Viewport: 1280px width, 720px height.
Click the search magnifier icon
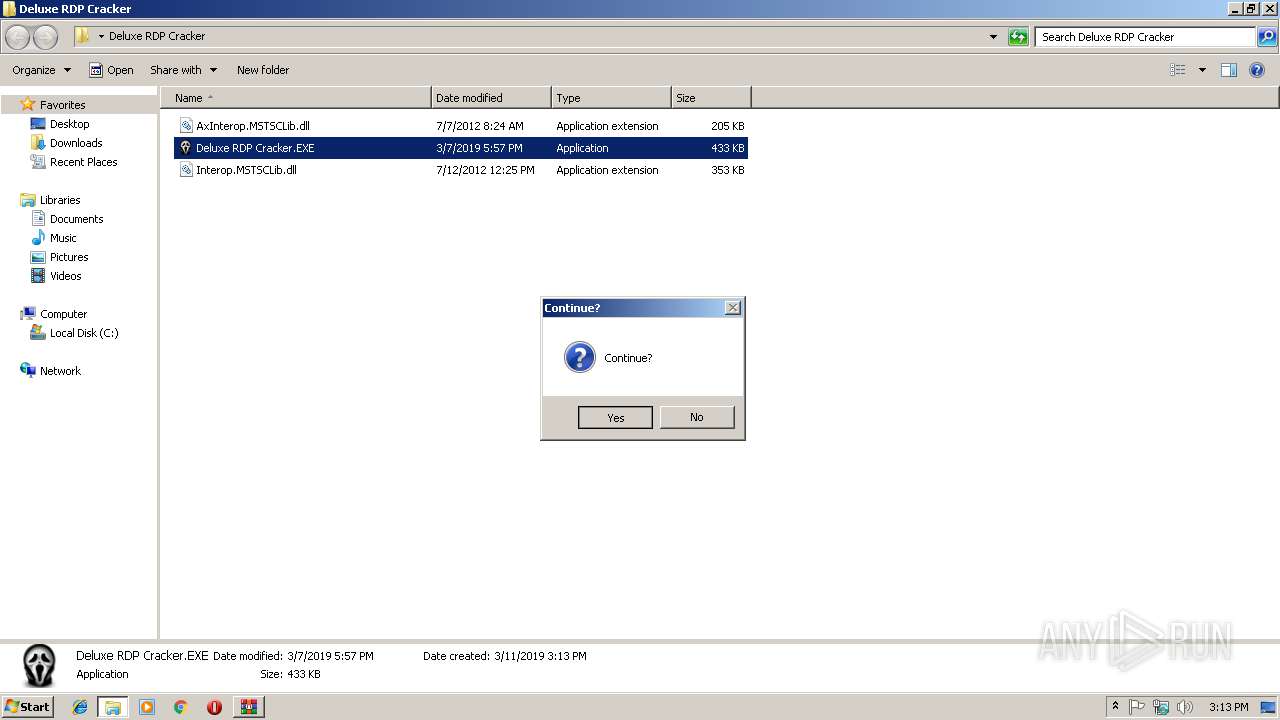point(1267,37)
